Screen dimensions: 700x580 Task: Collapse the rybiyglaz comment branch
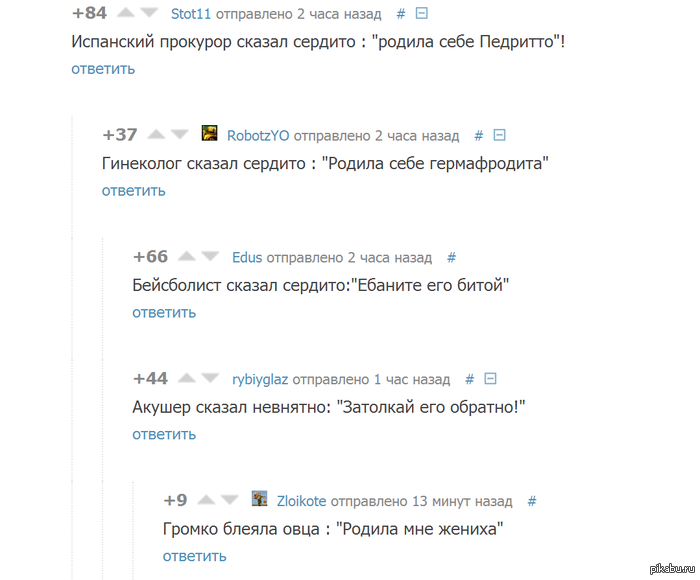click(490, 379)
